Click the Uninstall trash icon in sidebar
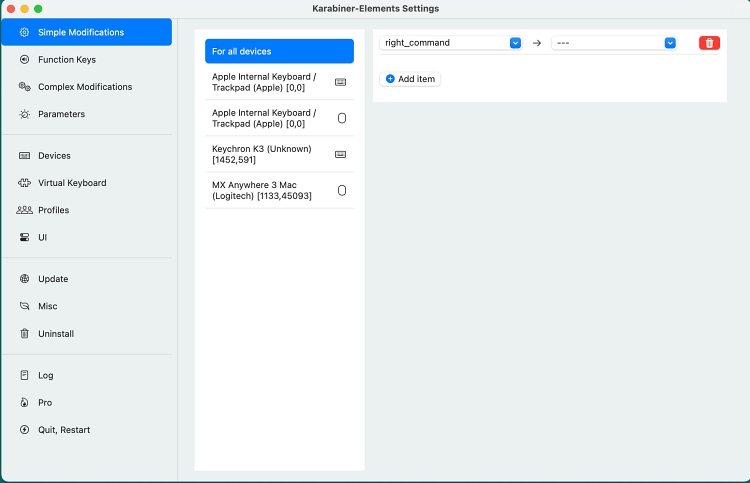Image resolution: width=750 pixels, height=483 pixels. 24,333
